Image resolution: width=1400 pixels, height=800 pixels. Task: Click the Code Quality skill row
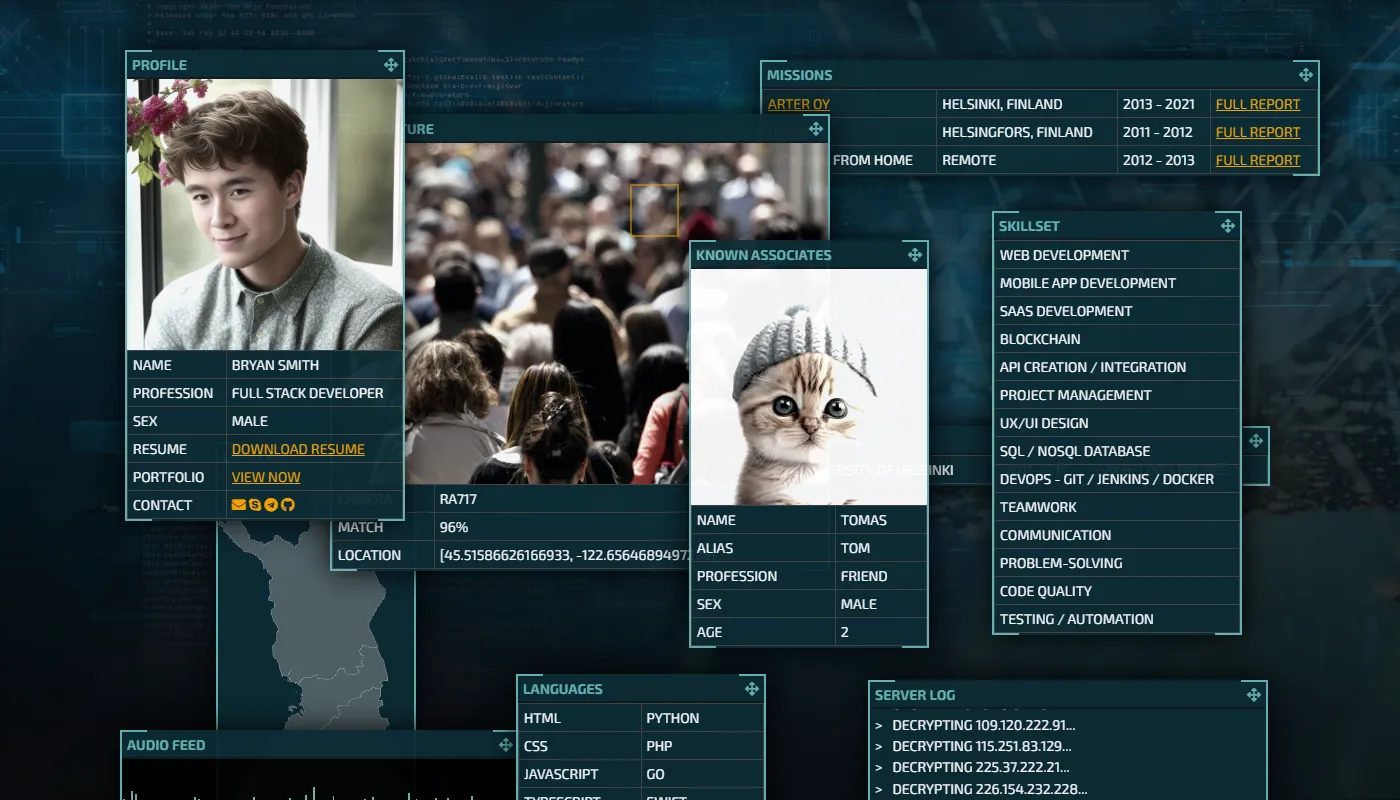pos(1117,591)
